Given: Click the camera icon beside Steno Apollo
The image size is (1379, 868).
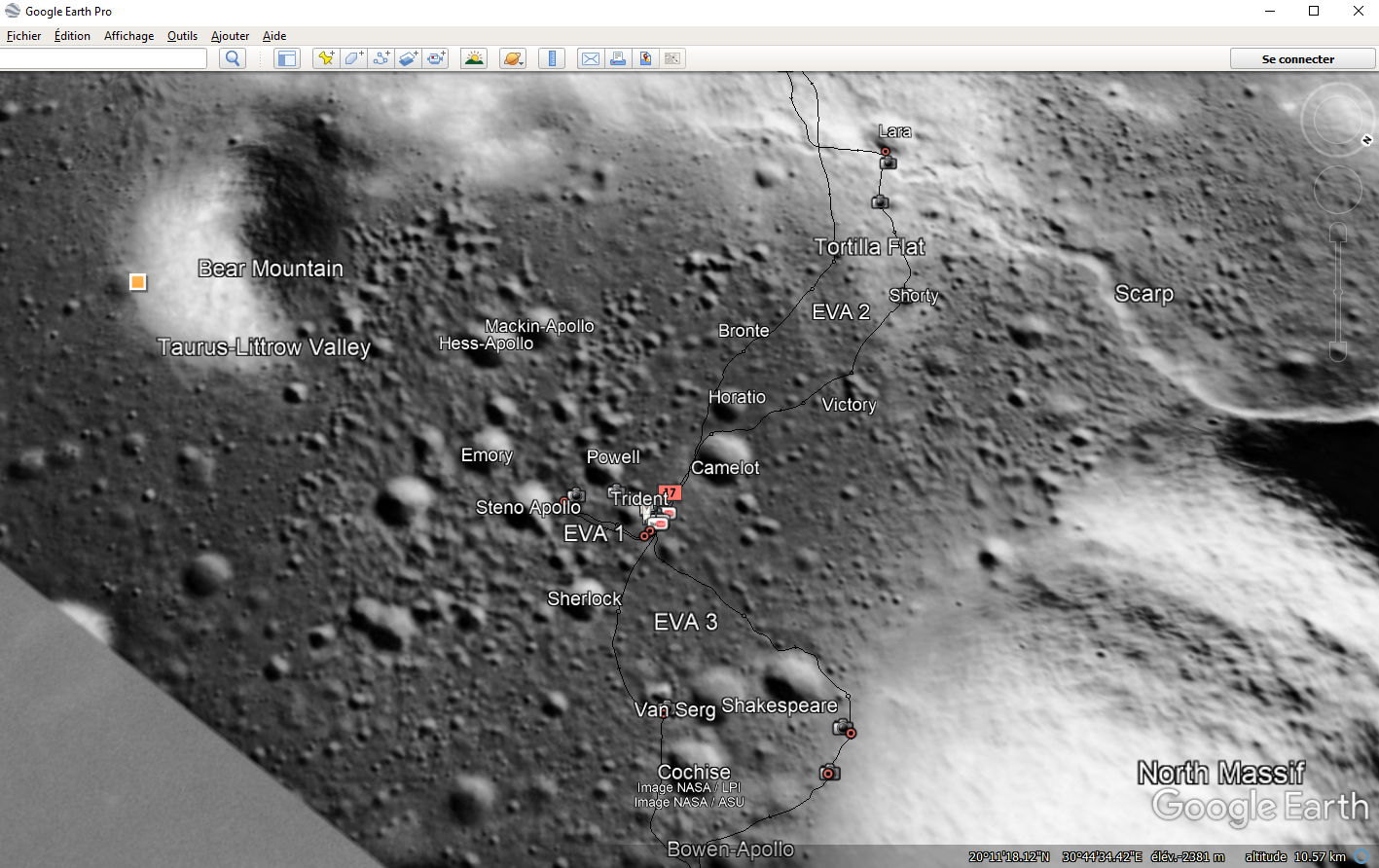Looking at the screenshot, I should (x=576, y=494).
